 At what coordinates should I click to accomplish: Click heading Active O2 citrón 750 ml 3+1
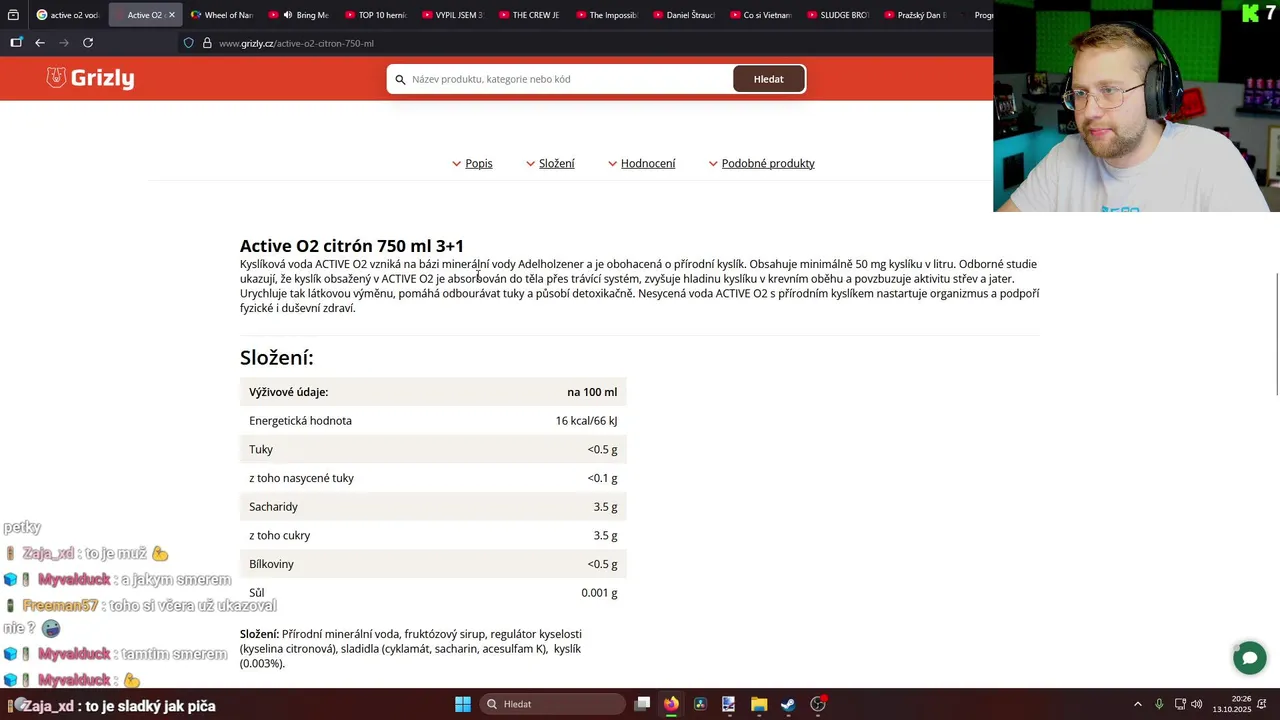coord(352,246)
